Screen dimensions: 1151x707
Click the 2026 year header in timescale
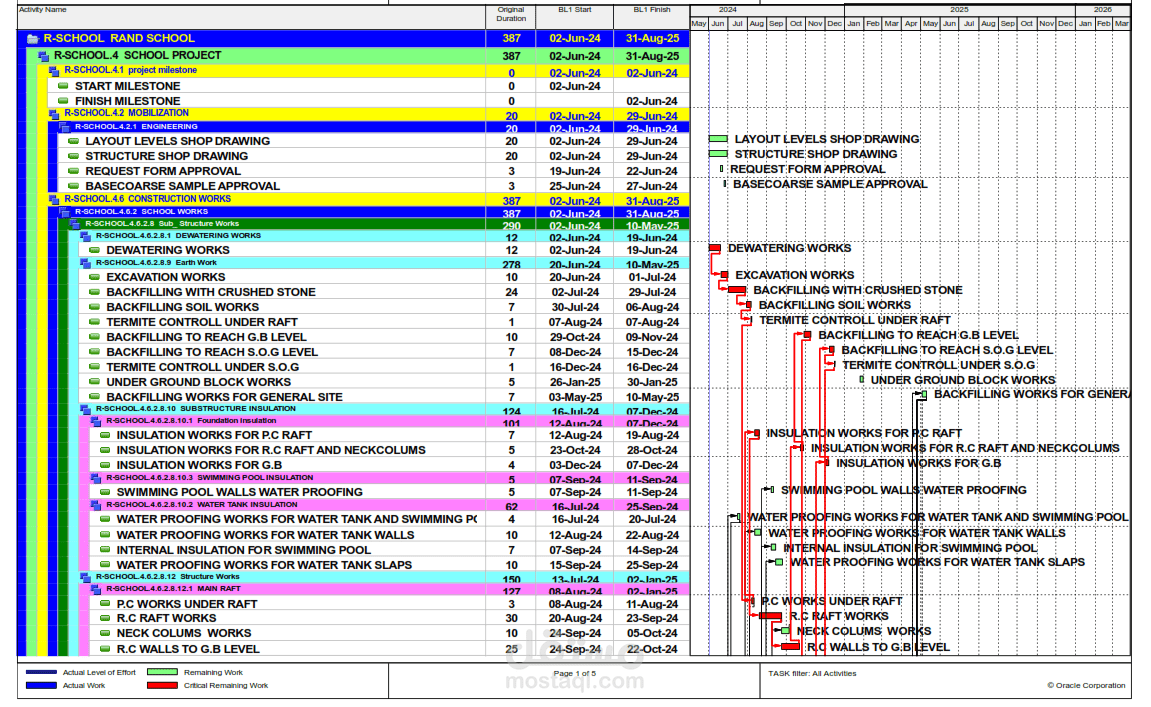tap(1103, 10)
